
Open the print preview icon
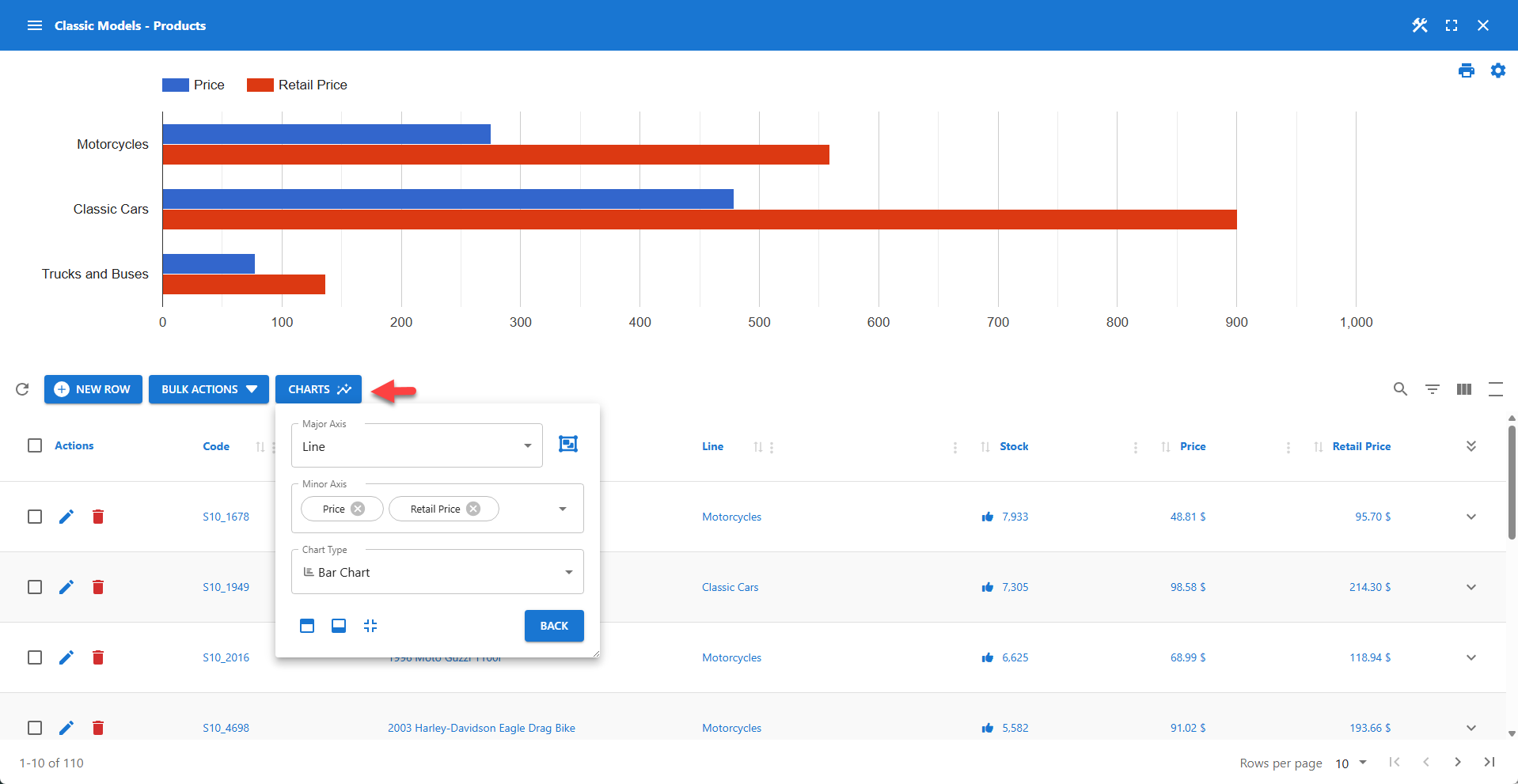click(x=1466, y=70)
